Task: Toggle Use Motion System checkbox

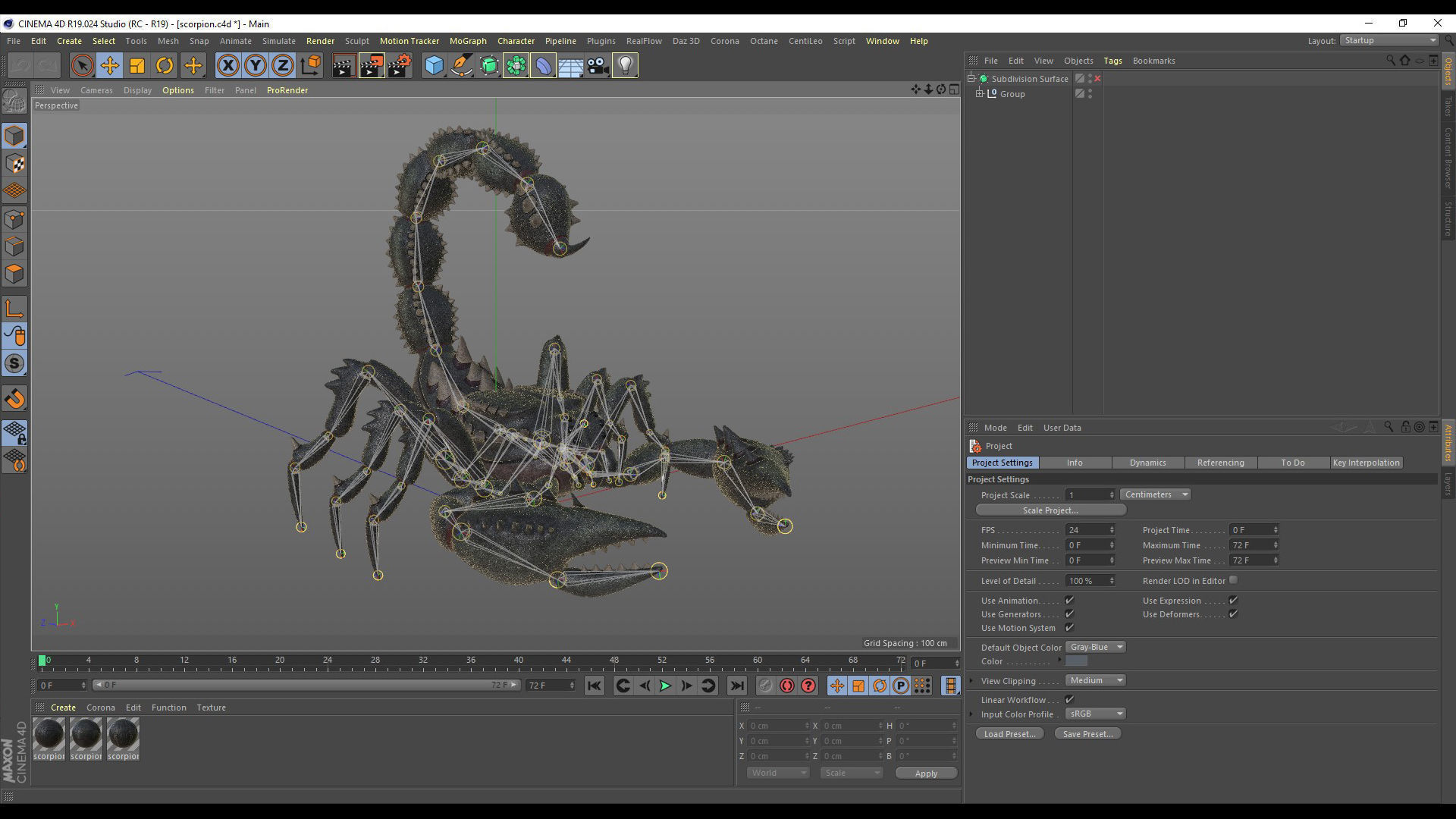Action: 1069,628
